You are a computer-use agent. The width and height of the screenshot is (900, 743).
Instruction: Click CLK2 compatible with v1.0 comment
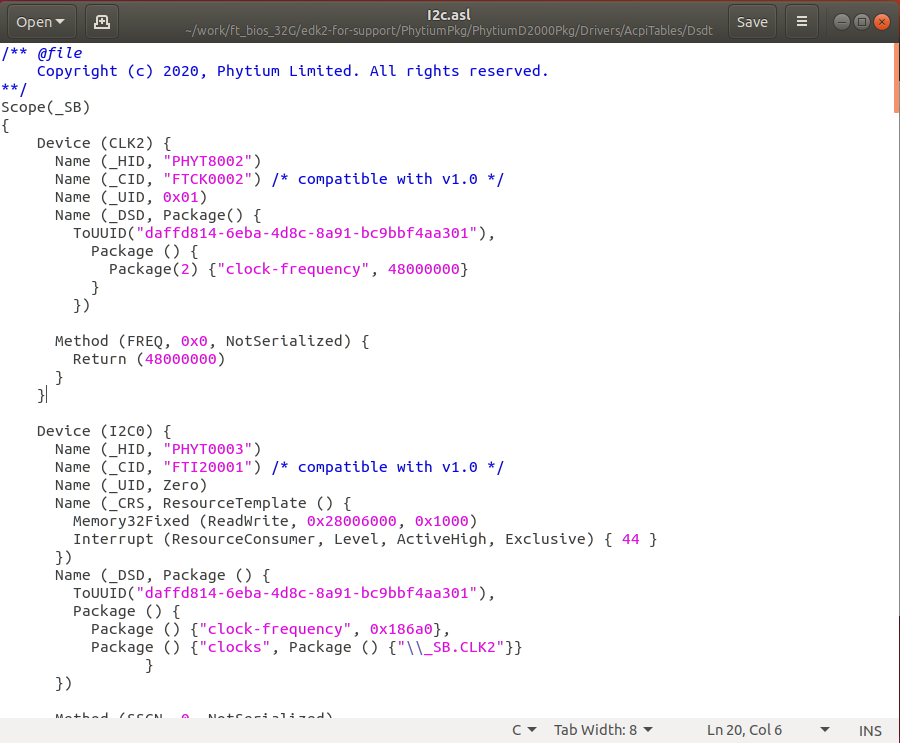pyautogui.click(x=387, y=179)
